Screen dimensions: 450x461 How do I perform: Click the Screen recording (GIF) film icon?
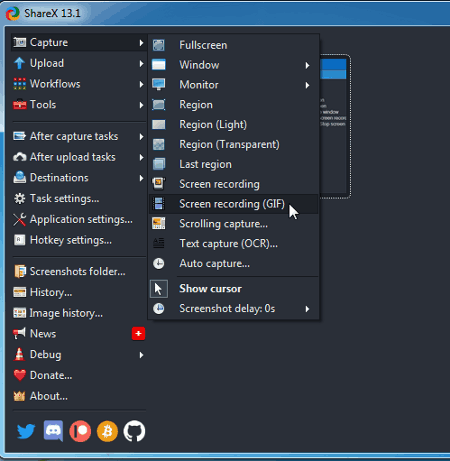(159, 203)
